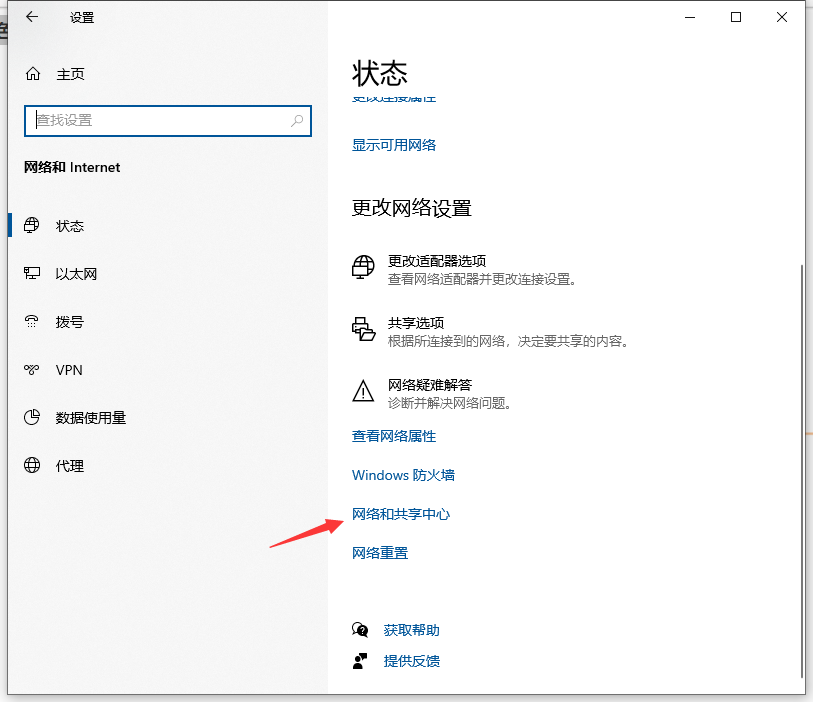Open the 数据使用量 data usage icon

[x=33, y=418]
